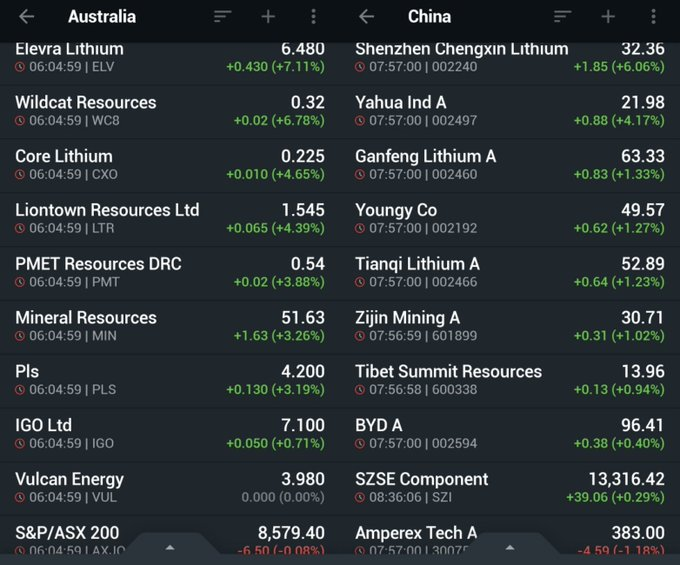Expand the bottom drawer in Australia panel
Viewport: 680px width, 565px height.
coord(170,547)
